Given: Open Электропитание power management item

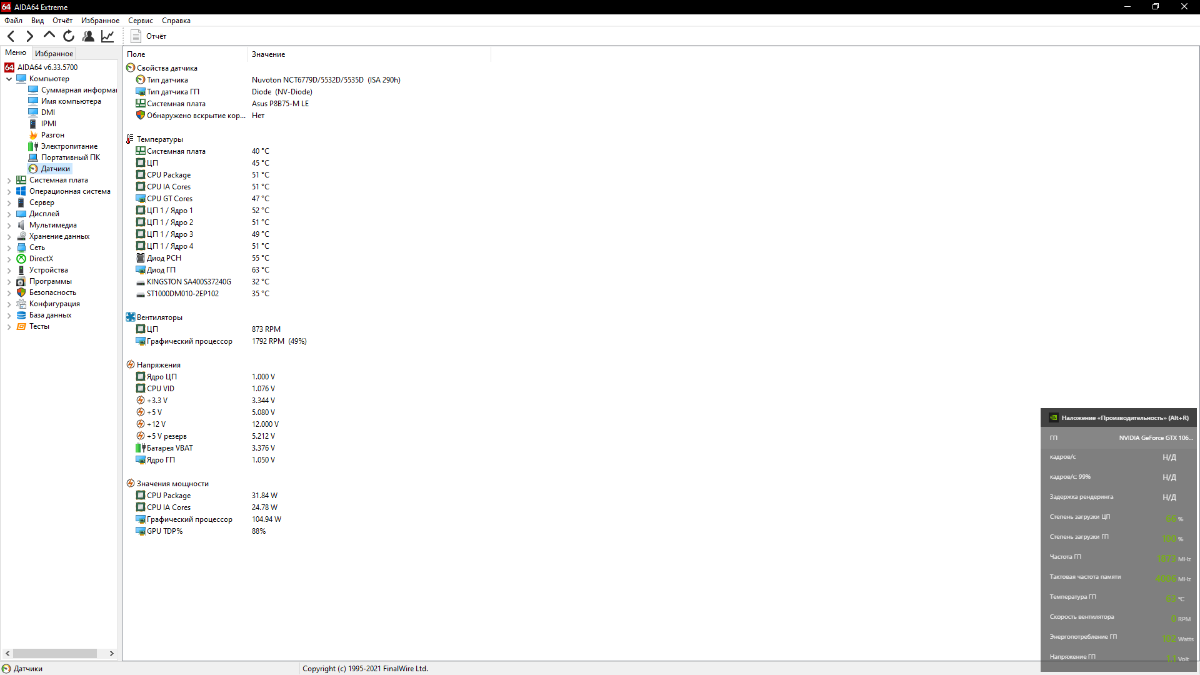Looking at the screenshot, I should [x=69, y=146].
